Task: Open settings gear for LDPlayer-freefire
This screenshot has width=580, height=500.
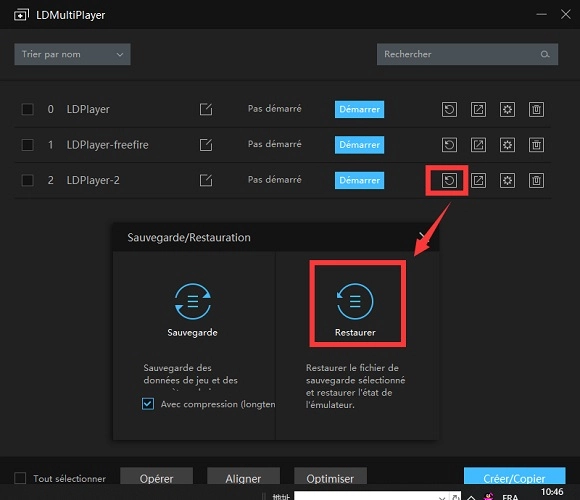Action: coord(507,145)
